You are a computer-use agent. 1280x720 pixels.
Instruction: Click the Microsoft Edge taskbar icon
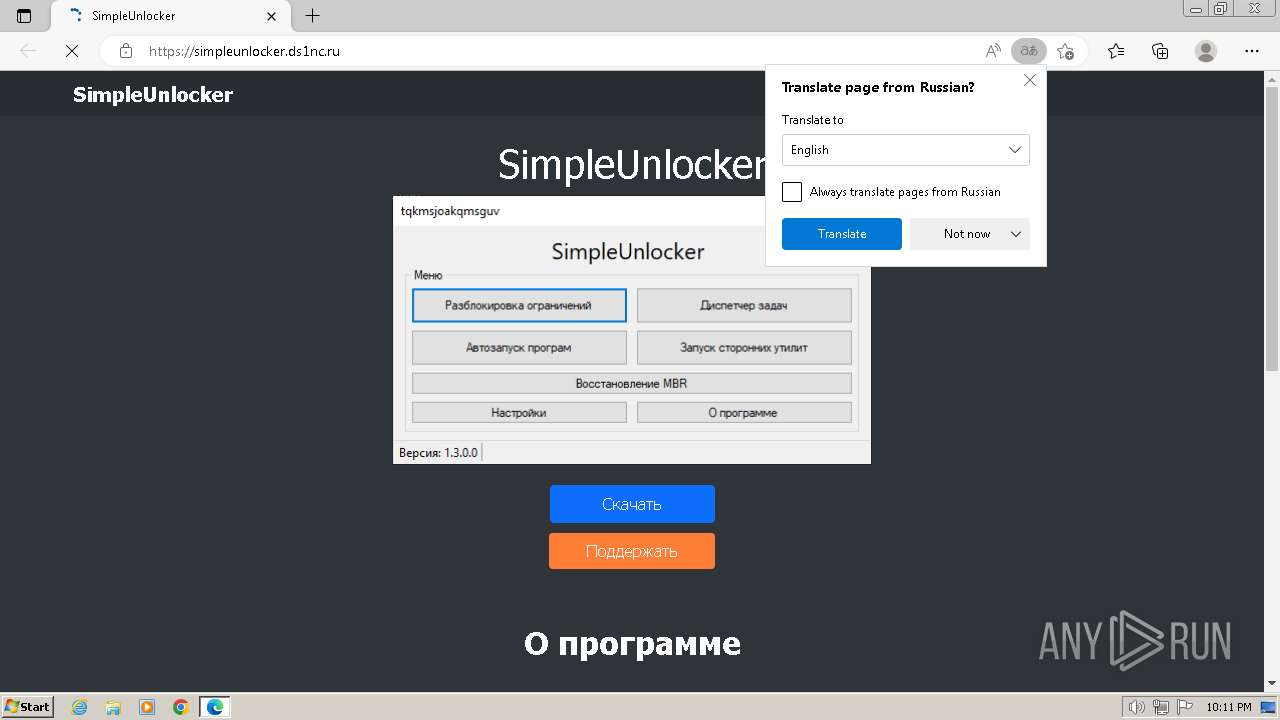coord(215,707)
